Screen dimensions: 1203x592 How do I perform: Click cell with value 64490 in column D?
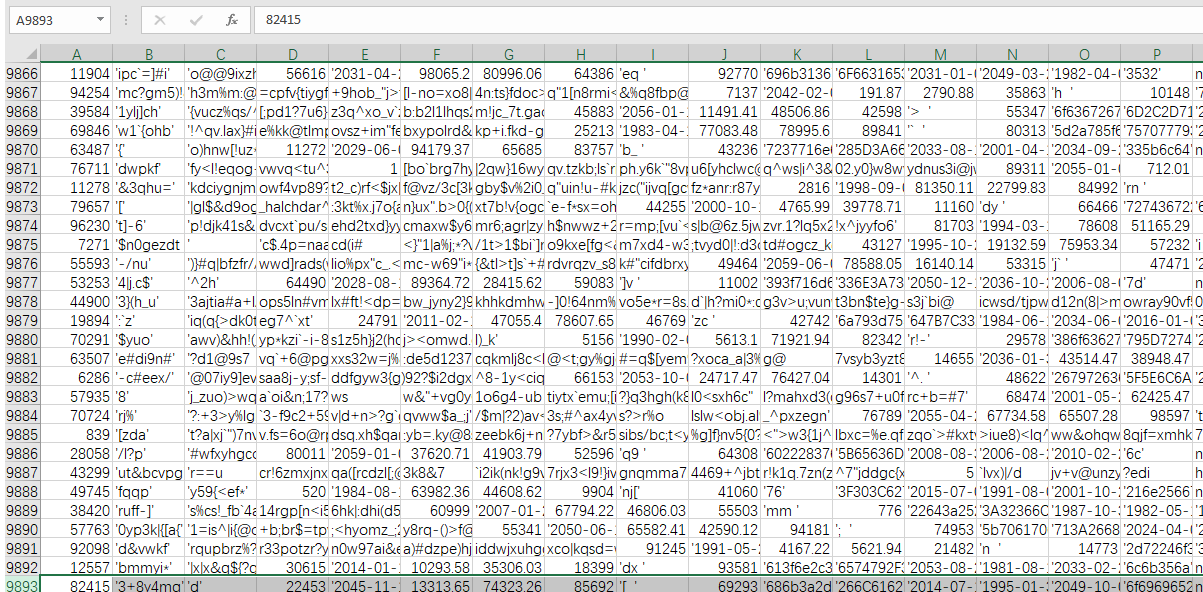(x=292, y=281)
